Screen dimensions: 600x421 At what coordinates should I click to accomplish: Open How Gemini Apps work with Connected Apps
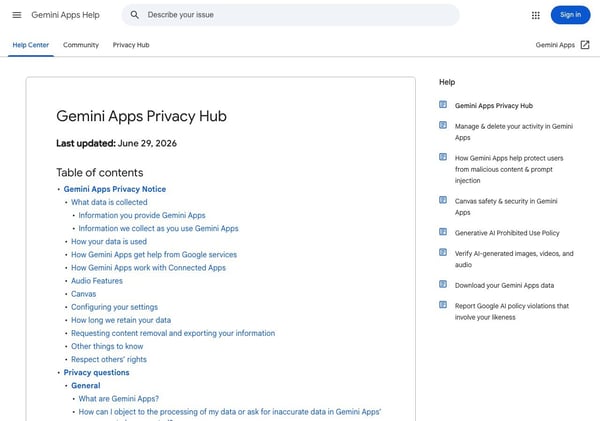click(x=148, y=268)
